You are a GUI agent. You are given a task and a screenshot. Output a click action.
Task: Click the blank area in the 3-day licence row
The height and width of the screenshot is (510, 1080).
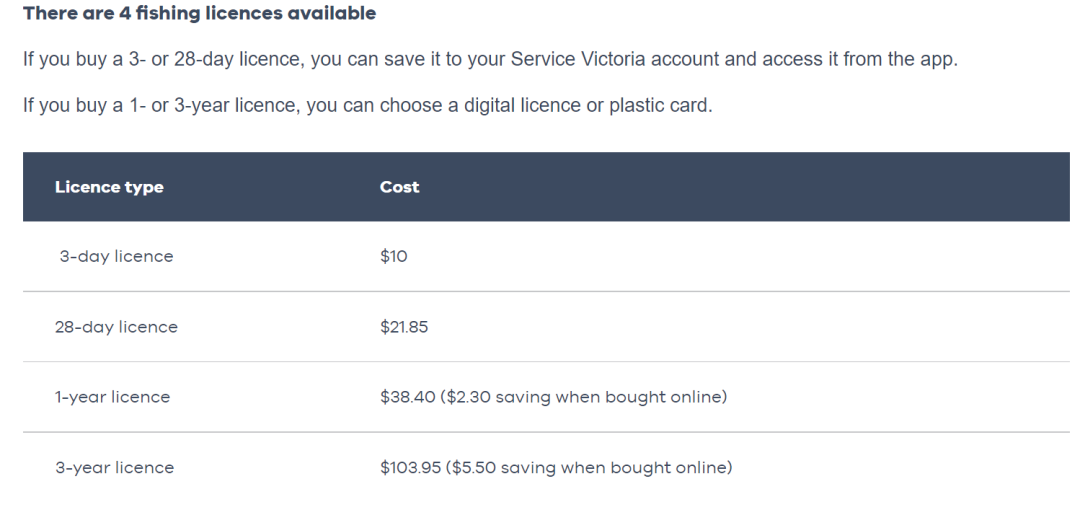(737, 256)
